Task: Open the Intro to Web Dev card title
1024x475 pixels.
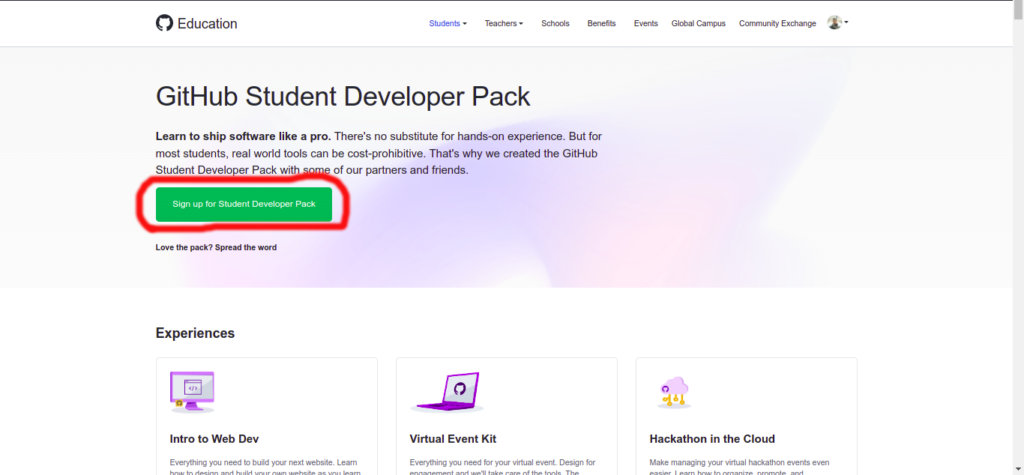Action: tap(215, 439)
